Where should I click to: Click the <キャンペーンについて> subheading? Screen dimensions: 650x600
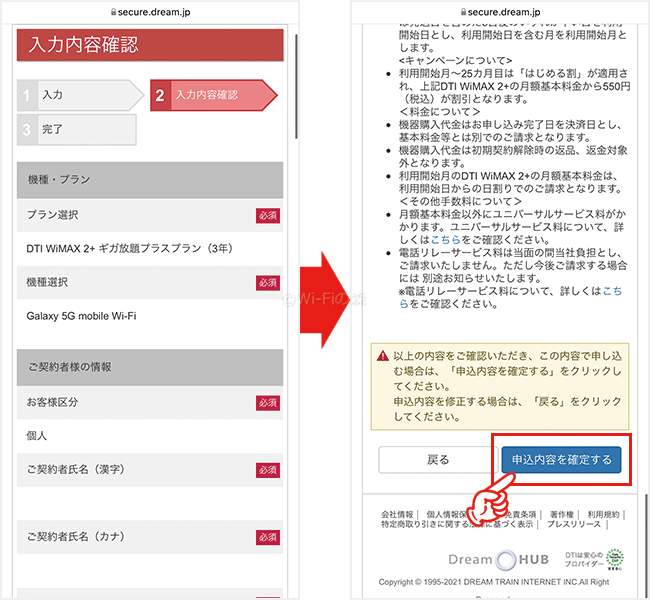(x=455, y=61)
